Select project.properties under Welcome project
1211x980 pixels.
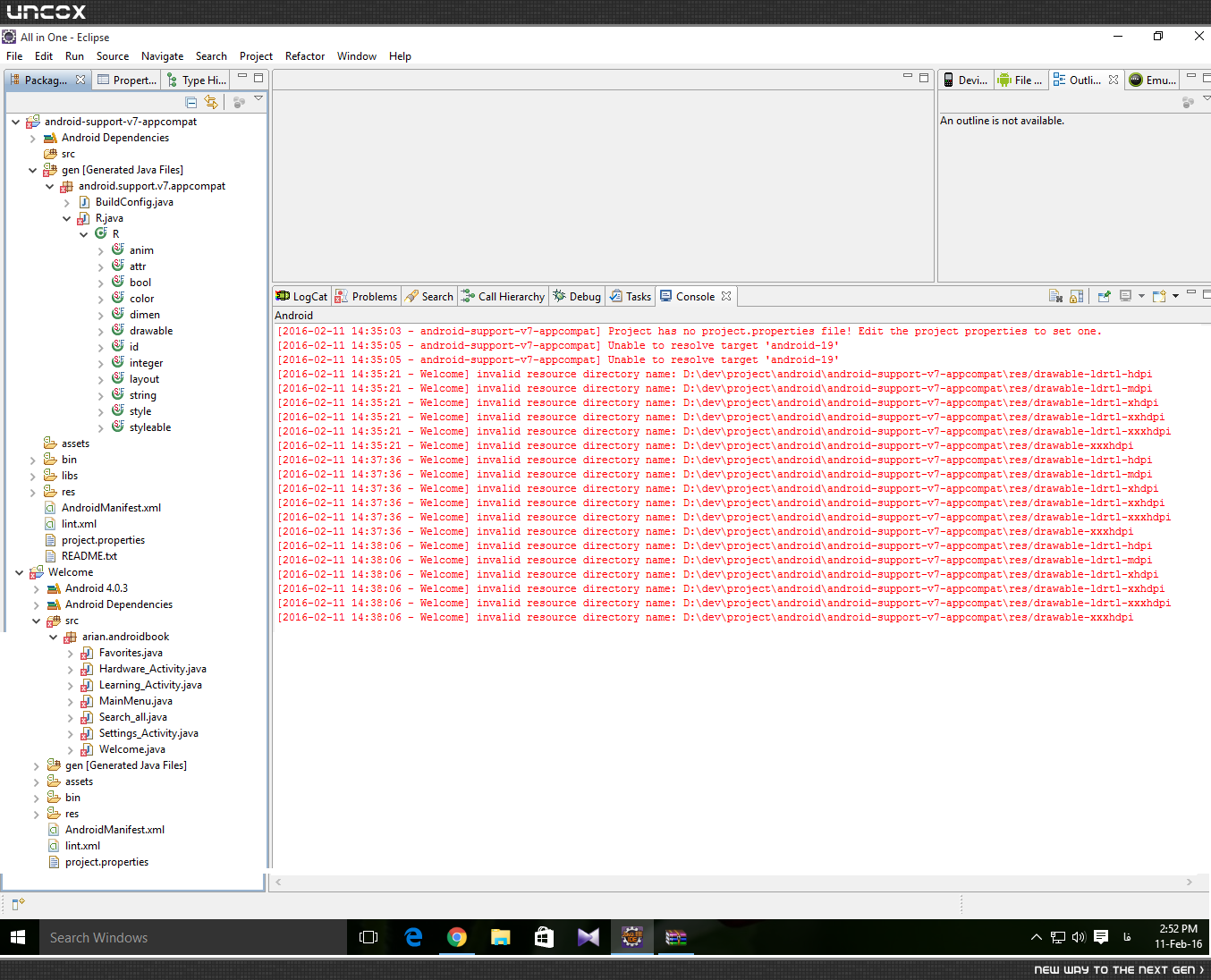106,862
